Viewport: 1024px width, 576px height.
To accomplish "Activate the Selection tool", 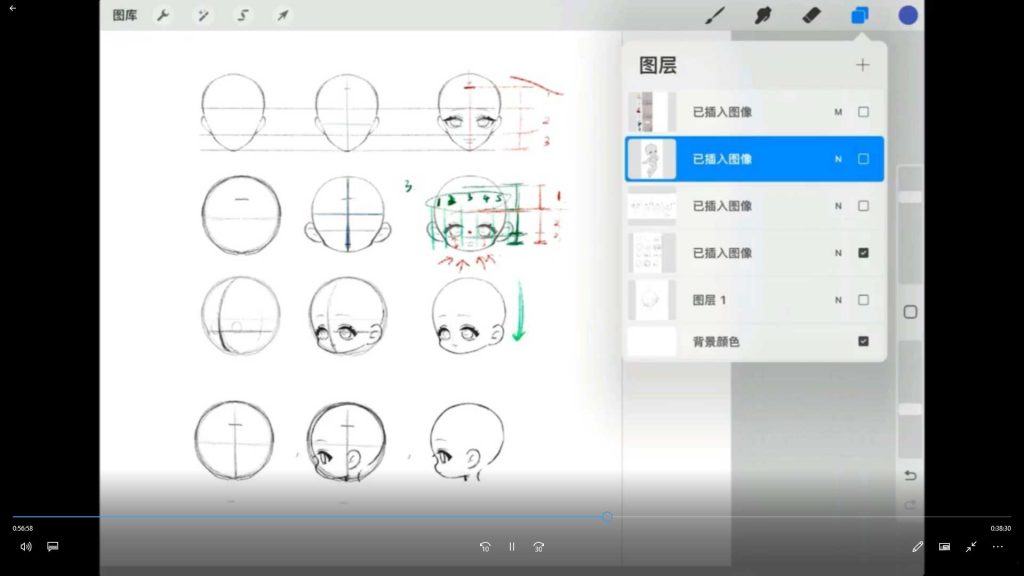I will 242,15.
